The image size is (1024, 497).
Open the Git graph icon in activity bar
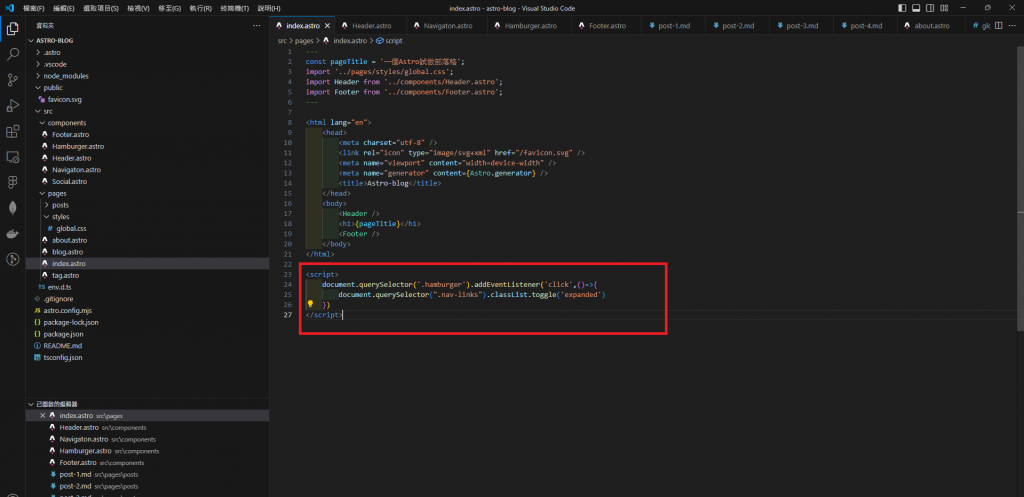pos(12,259)
